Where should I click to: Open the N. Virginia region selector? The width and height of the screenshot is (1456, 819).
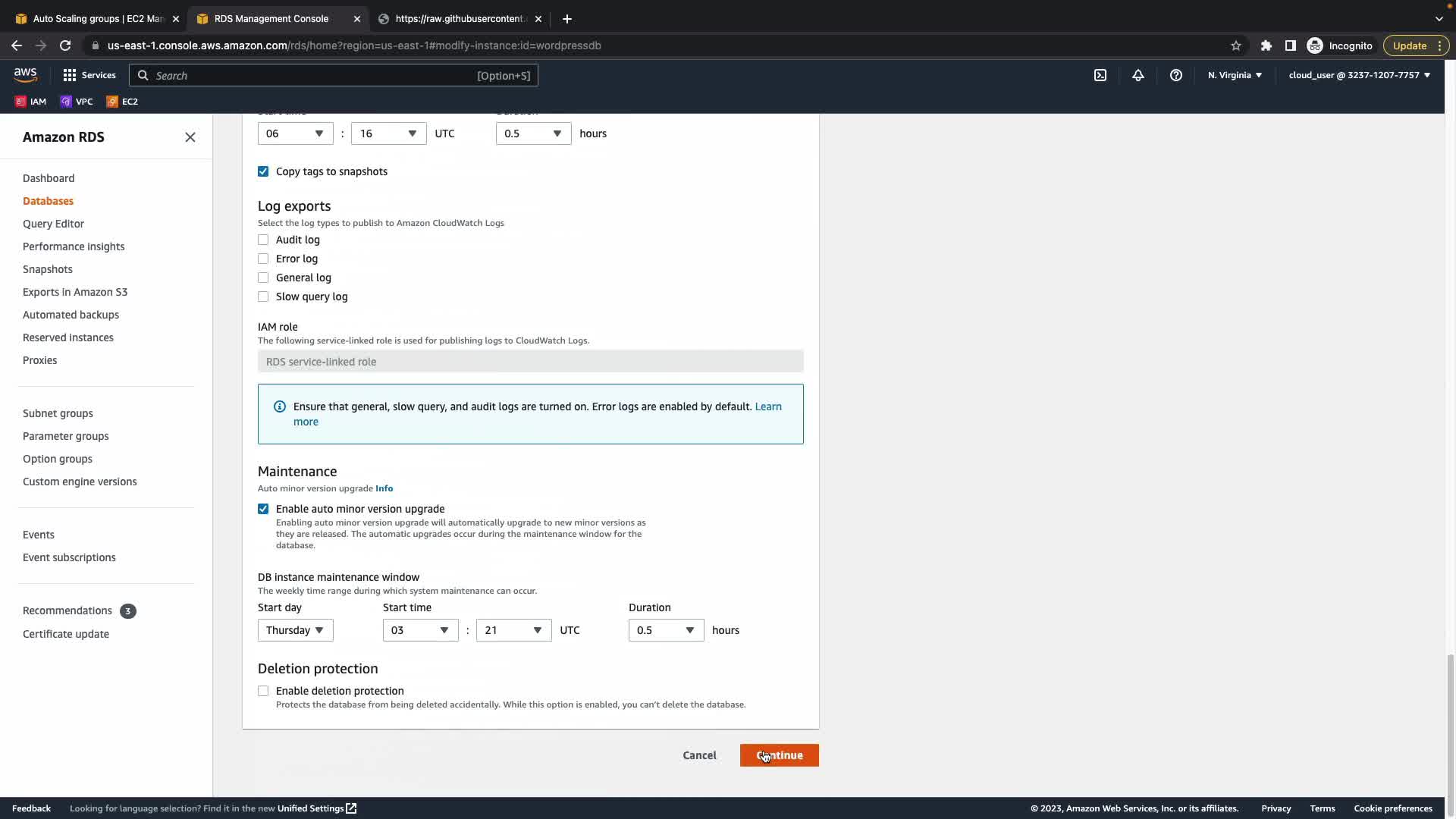click(x=1235, y=75)
